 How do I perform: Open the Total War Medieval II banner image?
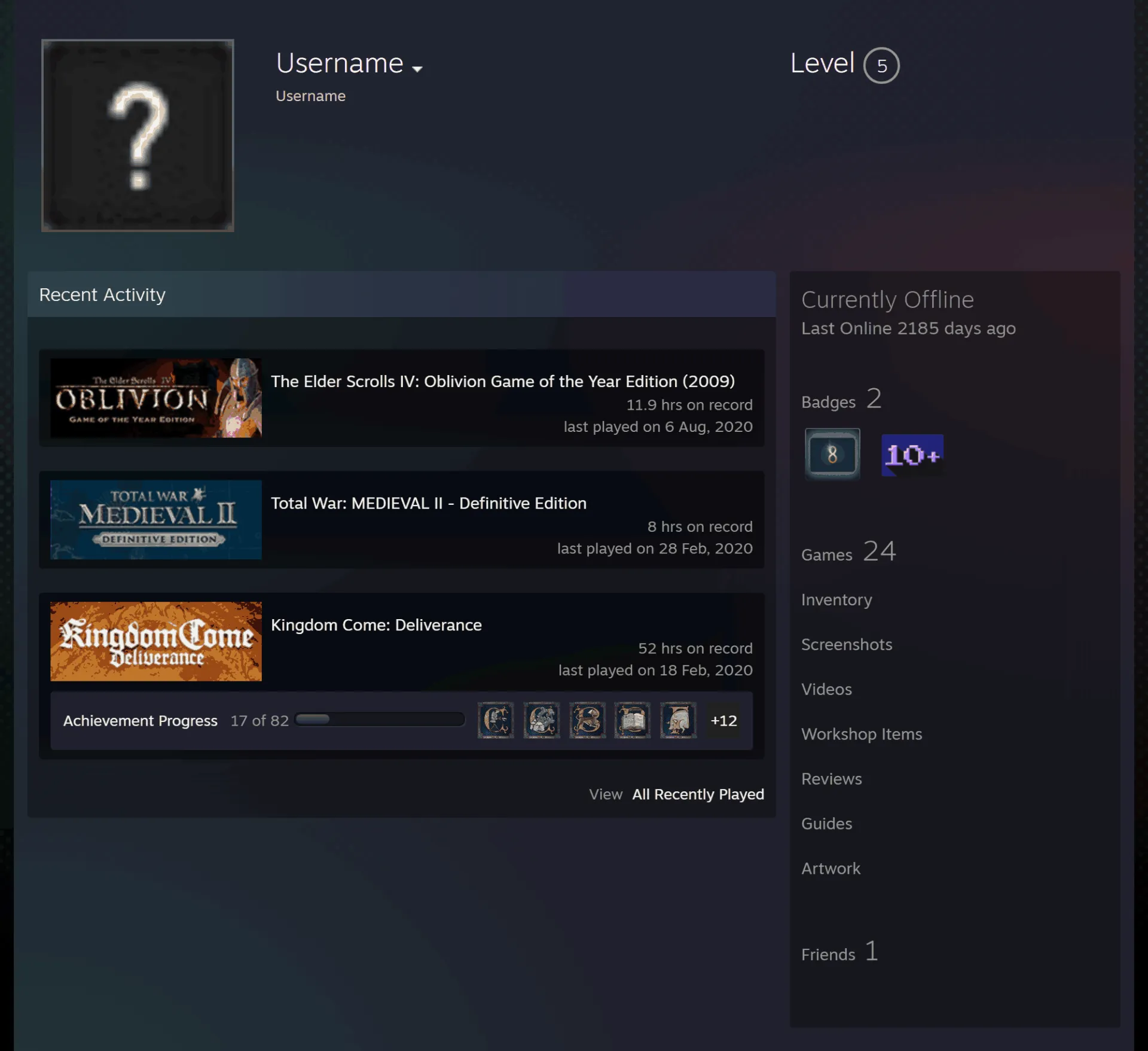[156, 519]
